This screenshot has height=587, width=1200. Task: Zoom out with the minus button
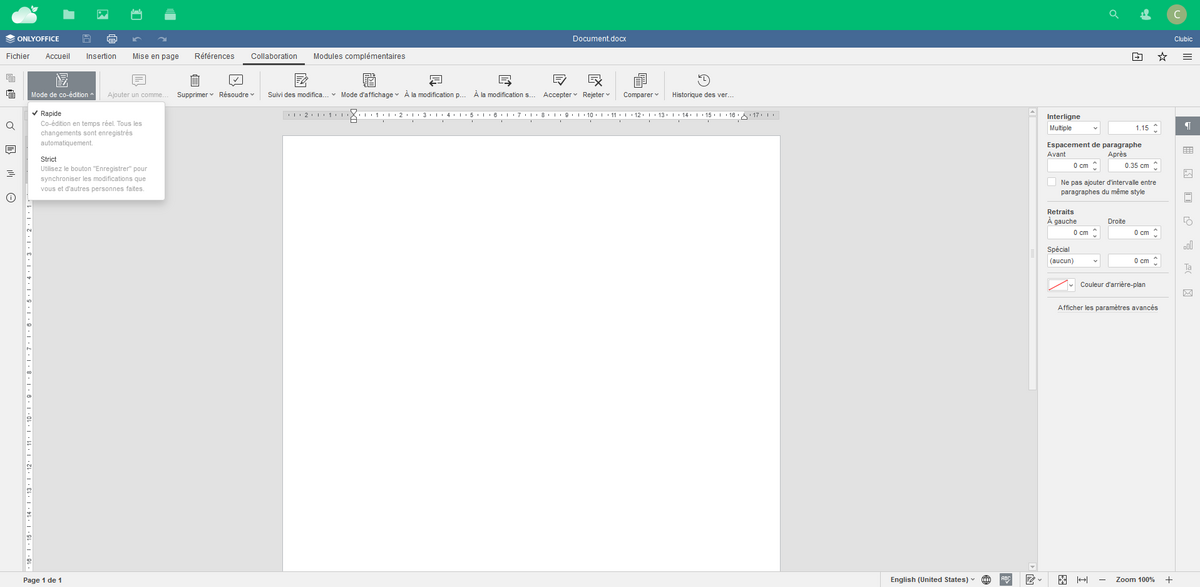point(1102,579)
